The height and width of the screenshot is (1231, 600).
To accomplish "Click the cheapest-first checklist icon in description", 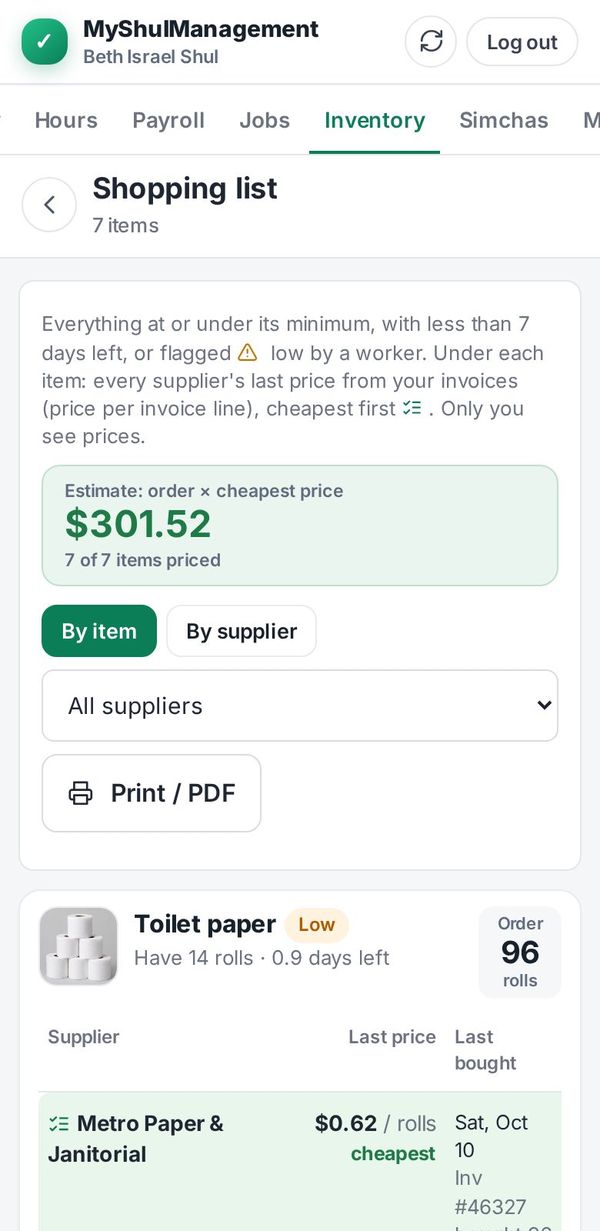I will pos(412,408).
